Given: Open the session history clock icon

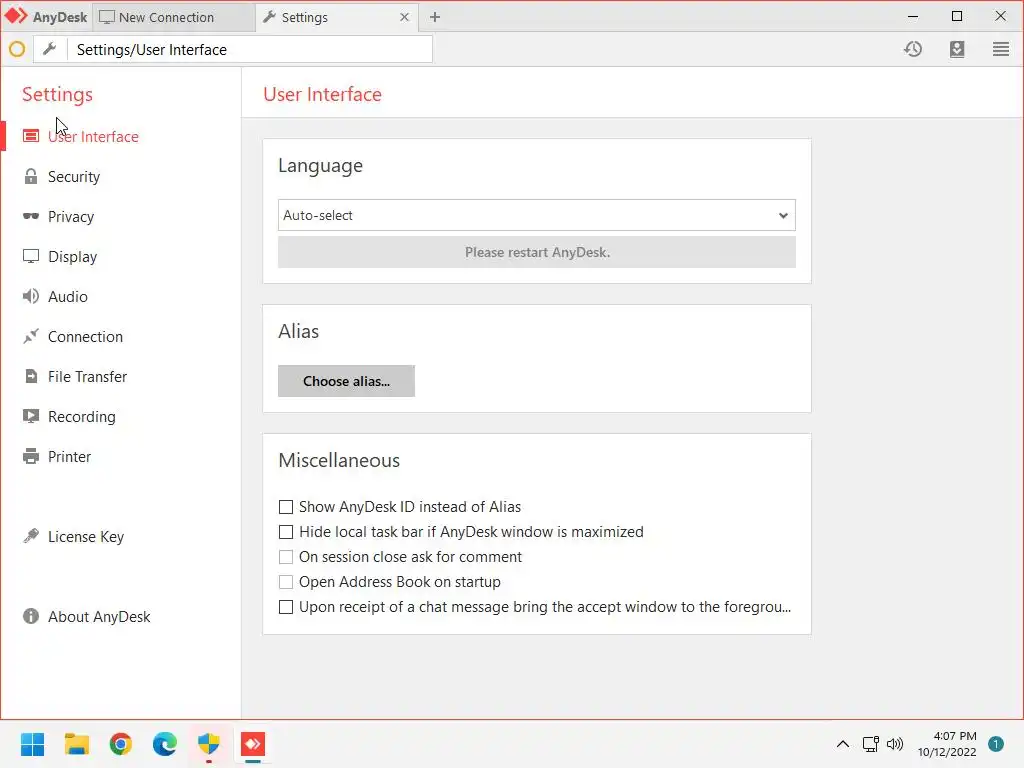Looking at the screenshot, I should pos(913,49).
